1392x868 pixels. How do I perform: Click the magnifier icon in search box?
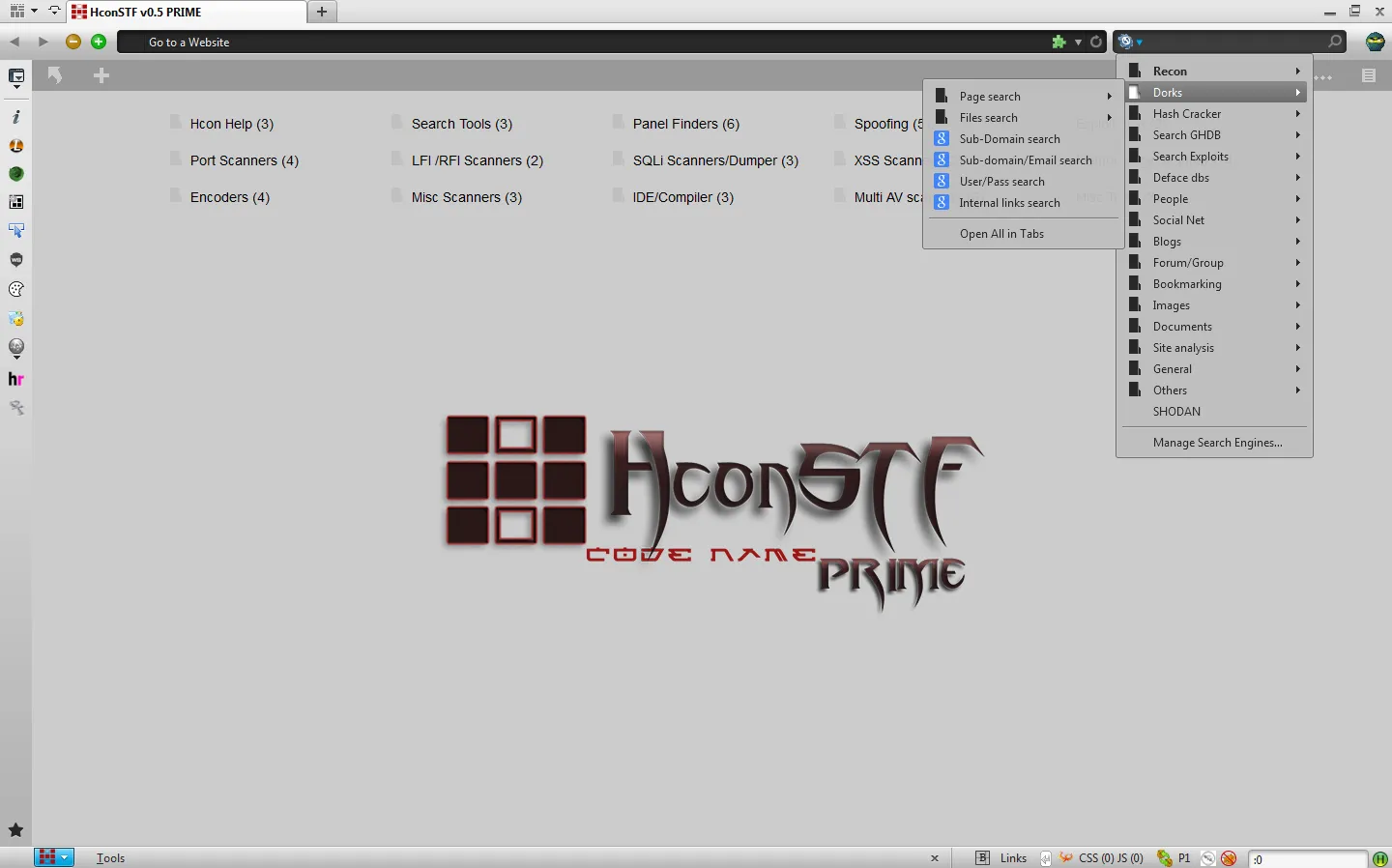point(1335,42)
